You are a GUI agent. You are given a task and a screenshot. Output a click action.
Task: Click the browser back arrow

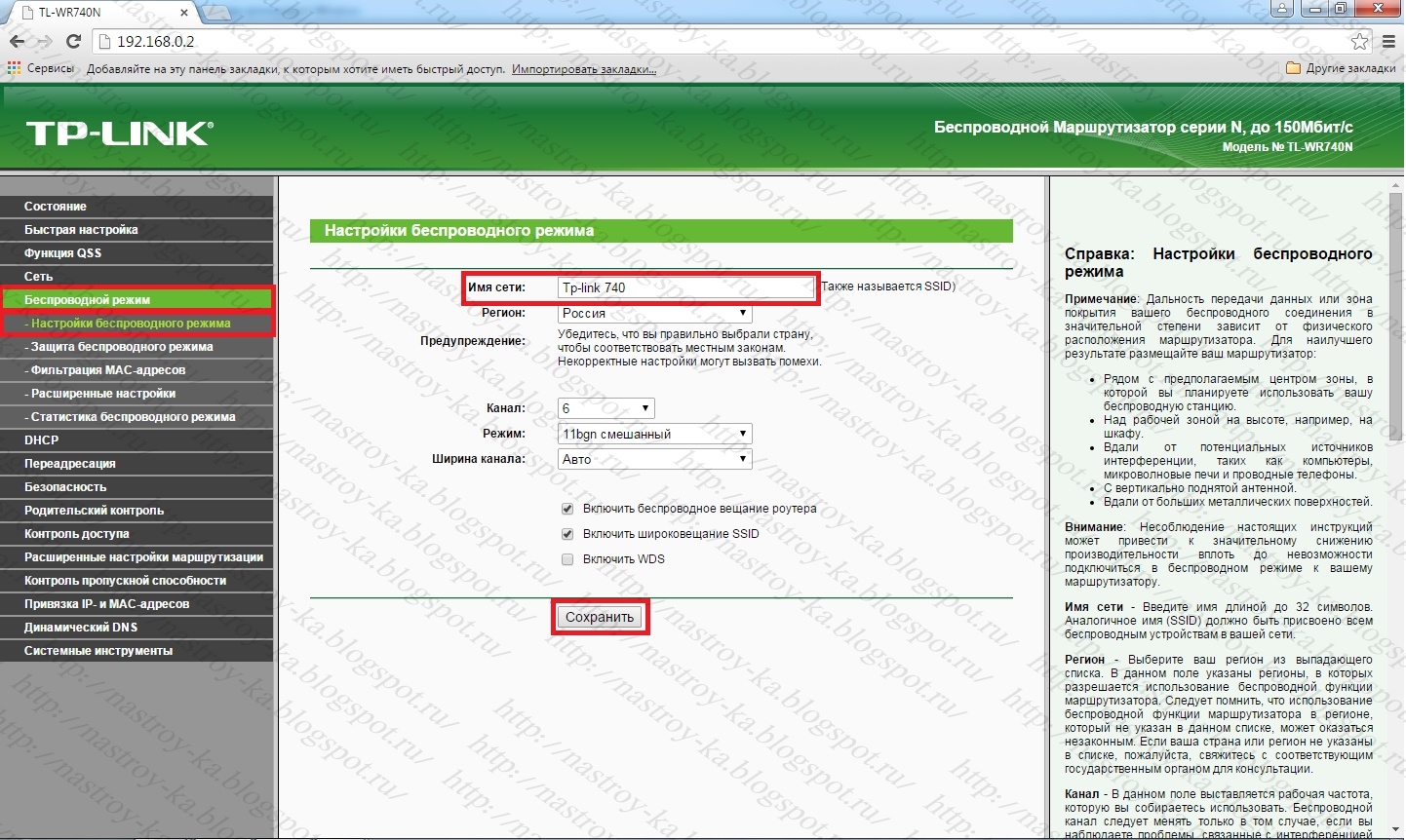(x=17, y=41)
